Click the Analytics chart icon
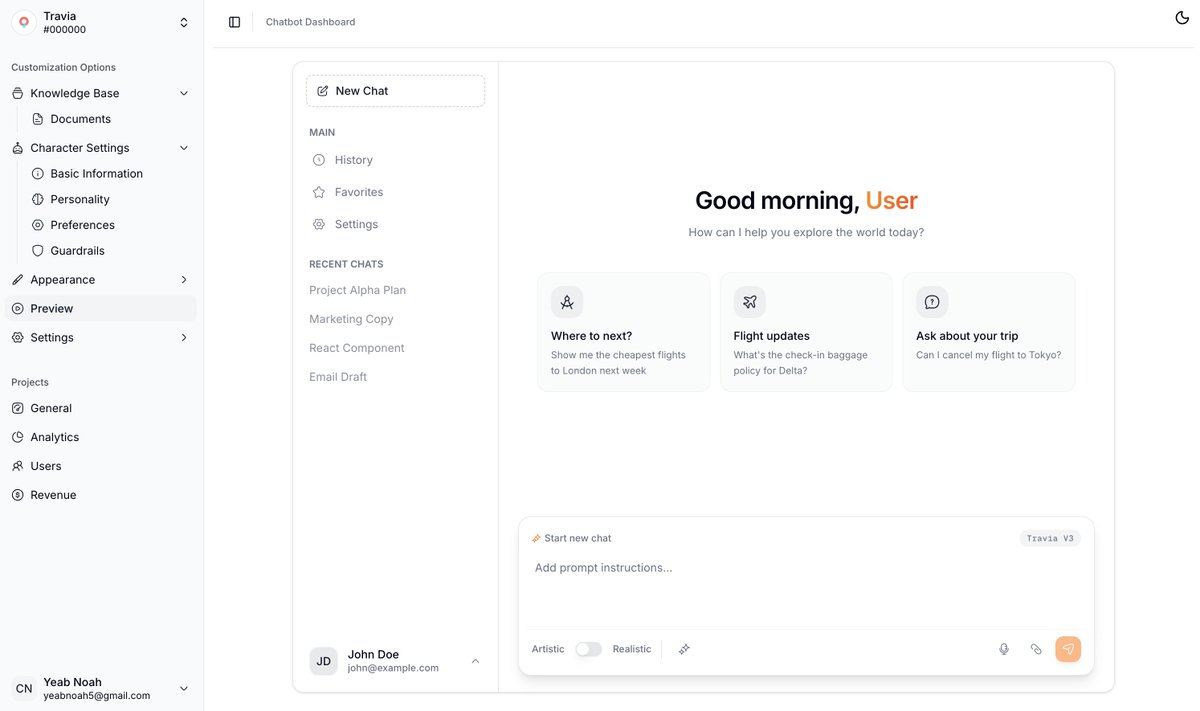The height and width of the screenshot is (711, 1200). (18, 437)
